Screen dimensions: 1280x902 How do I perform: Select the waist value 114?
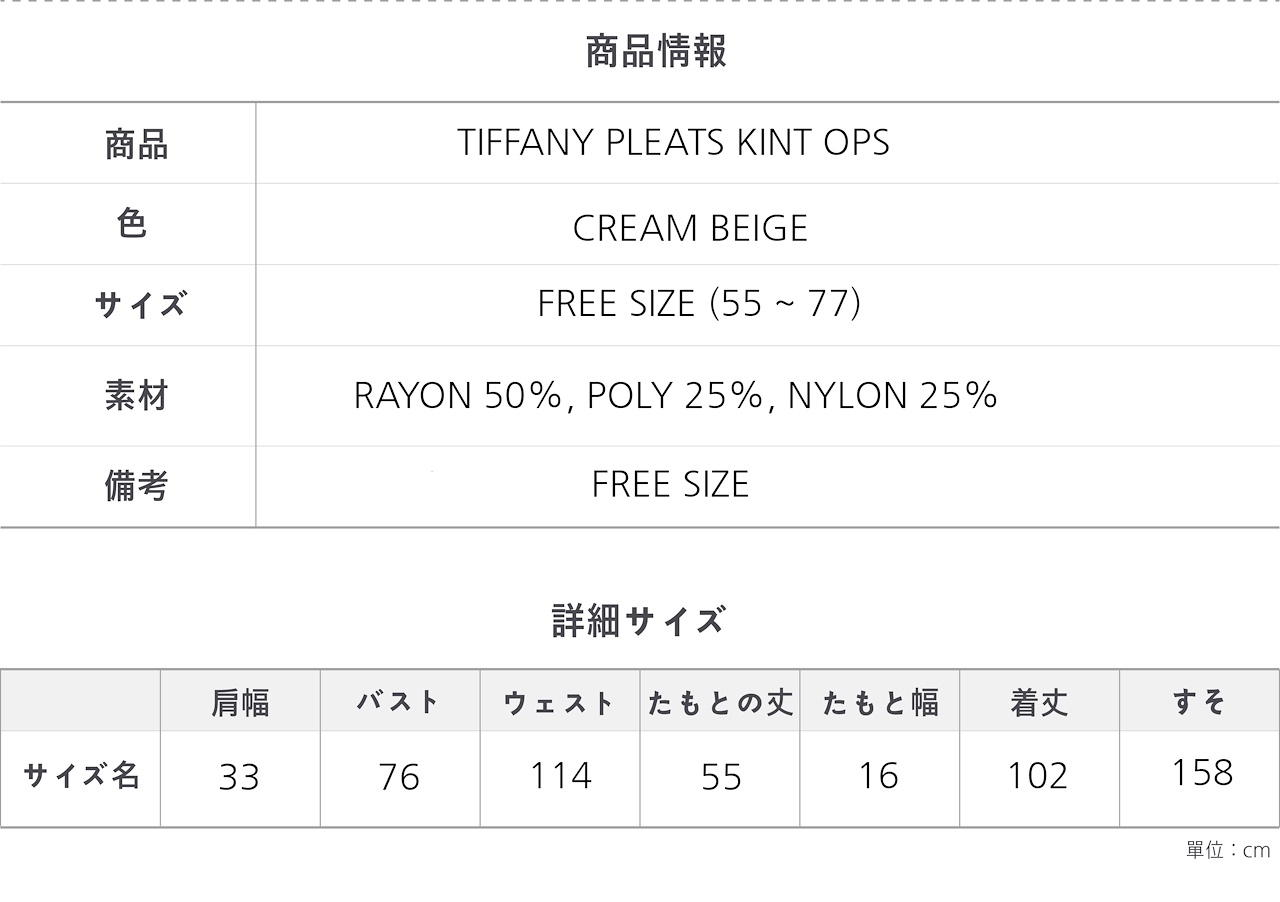click(x=561, y=775)
